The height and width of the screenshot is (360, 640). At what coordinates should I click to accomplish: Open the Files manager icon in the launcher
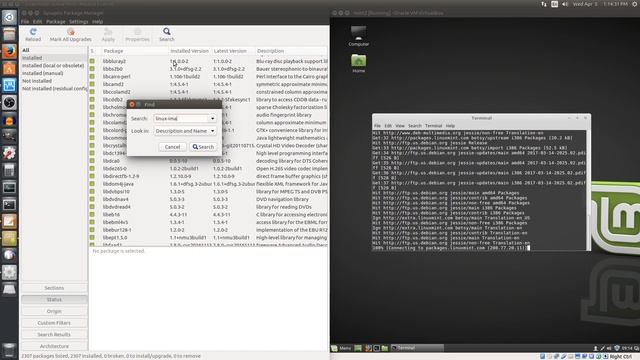click(9, 34)
